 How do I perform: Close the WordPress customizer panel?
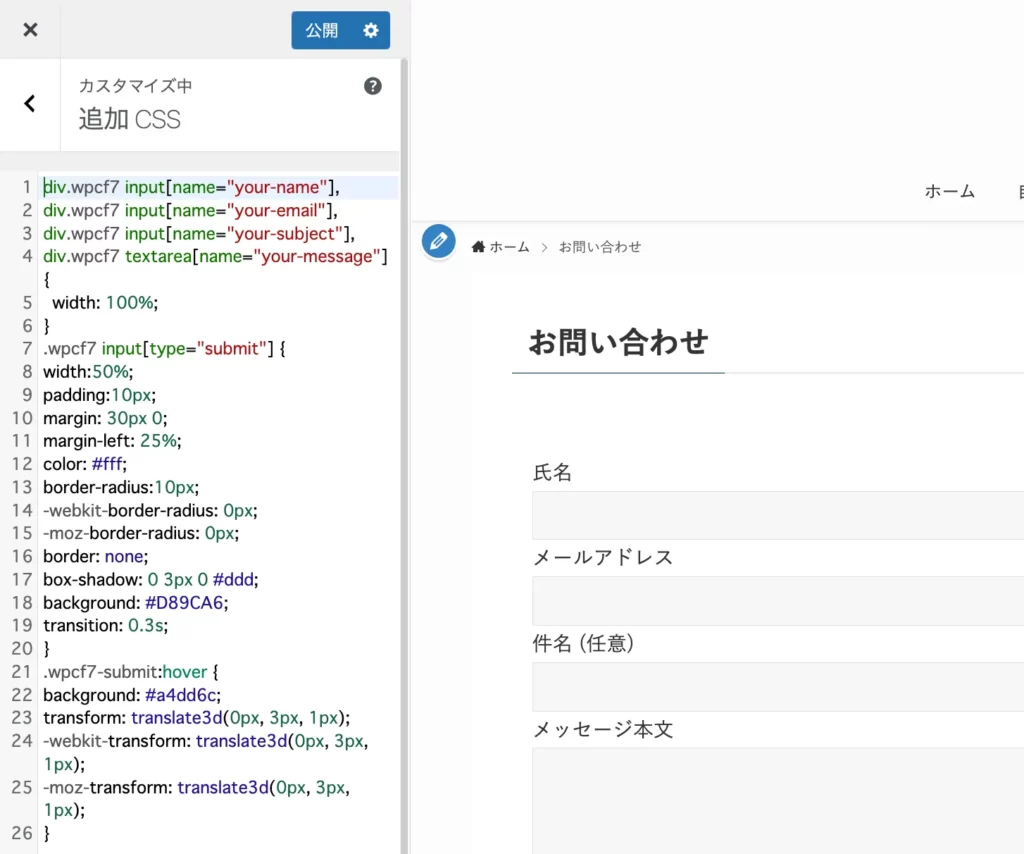click(x=30, y=29)
